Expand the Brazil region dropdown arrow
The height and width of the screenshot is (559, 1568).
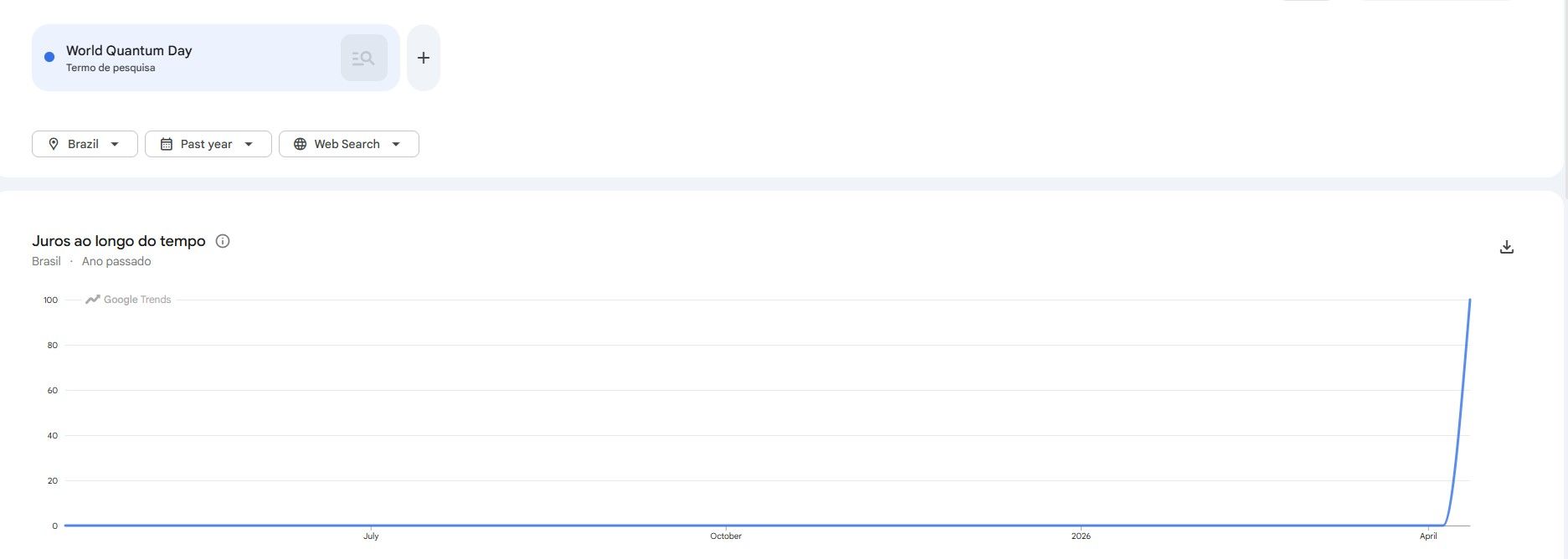pyautogui.click(x=115, y=144)
